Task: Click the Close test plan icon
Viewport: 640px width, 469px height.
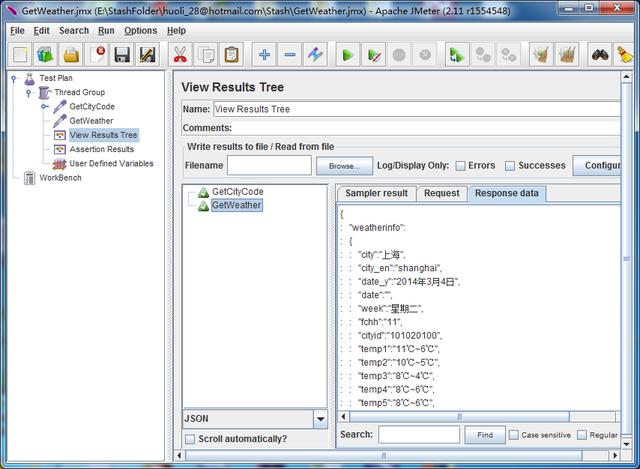Action: (x=97, y=54)
